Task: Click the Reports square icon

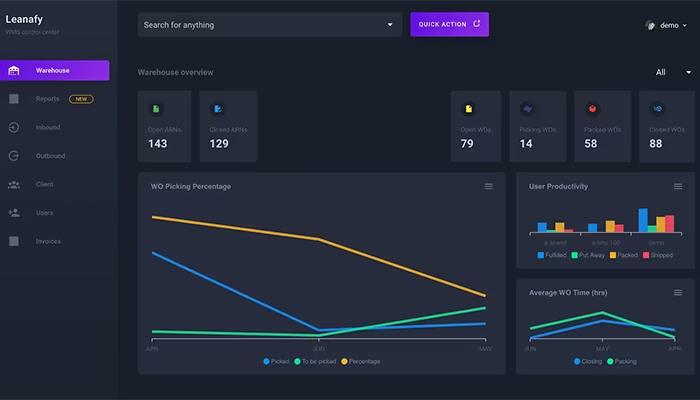Action: (14, 99)
